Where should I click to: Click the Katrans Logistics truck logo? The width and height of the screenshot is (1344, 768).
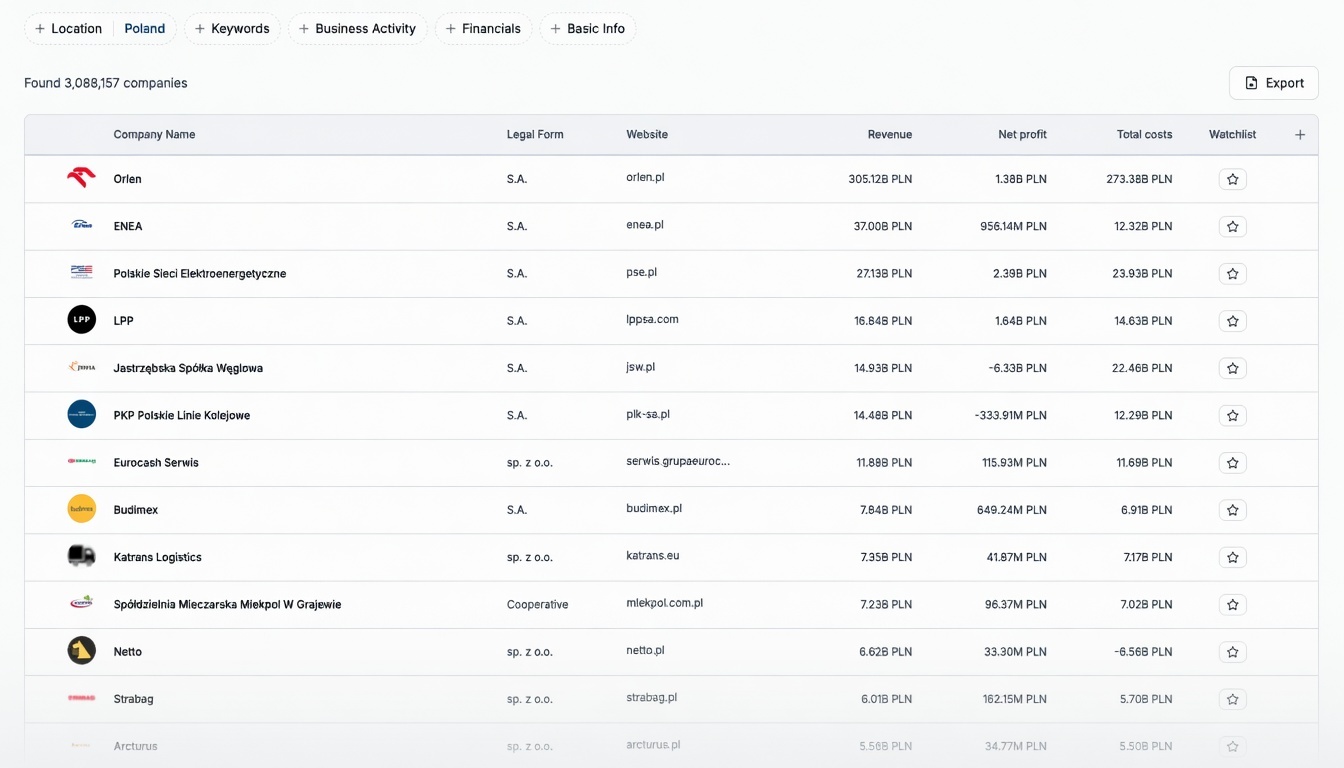(x=81, y=557)
